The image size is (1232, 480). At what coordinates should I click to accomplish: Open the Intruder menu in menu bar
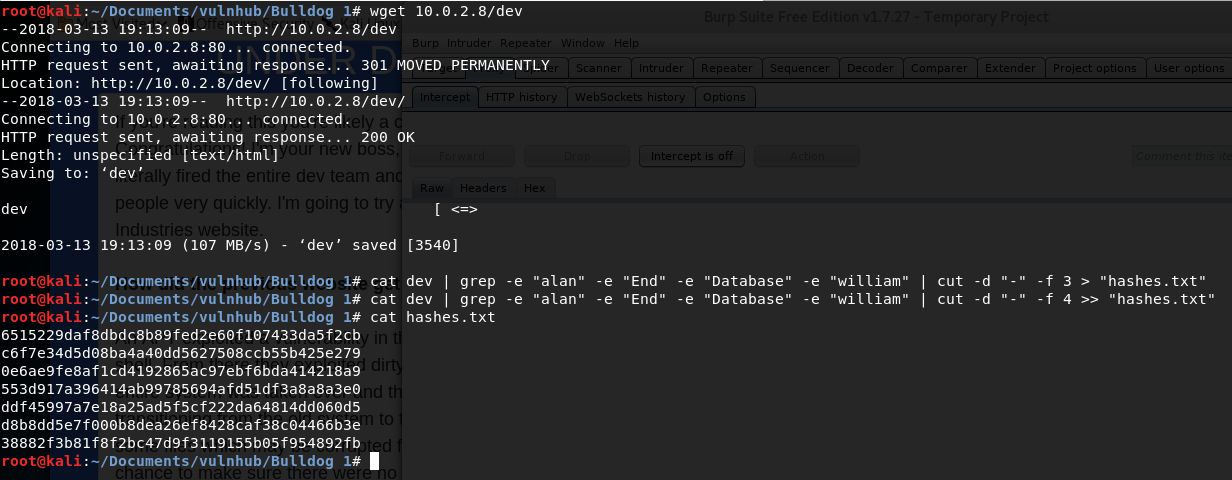tap(469, 44)
